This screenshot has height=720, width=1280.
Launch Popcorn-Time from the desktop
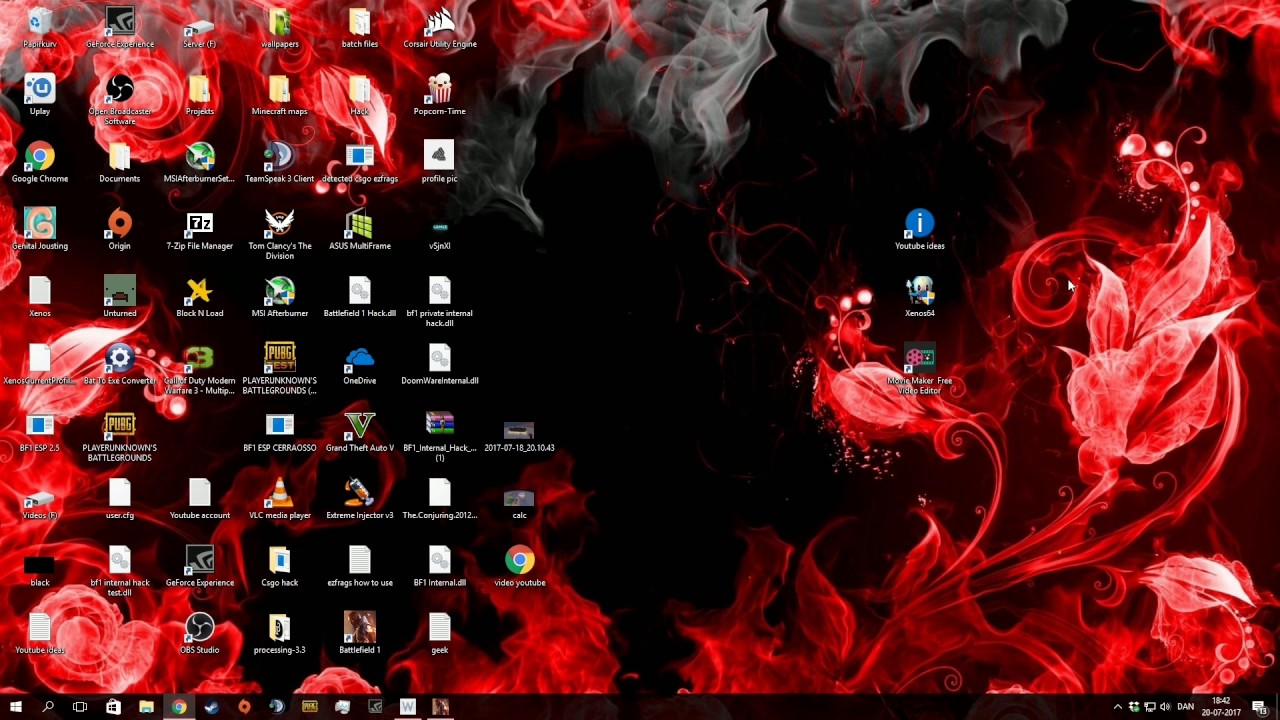439,95
